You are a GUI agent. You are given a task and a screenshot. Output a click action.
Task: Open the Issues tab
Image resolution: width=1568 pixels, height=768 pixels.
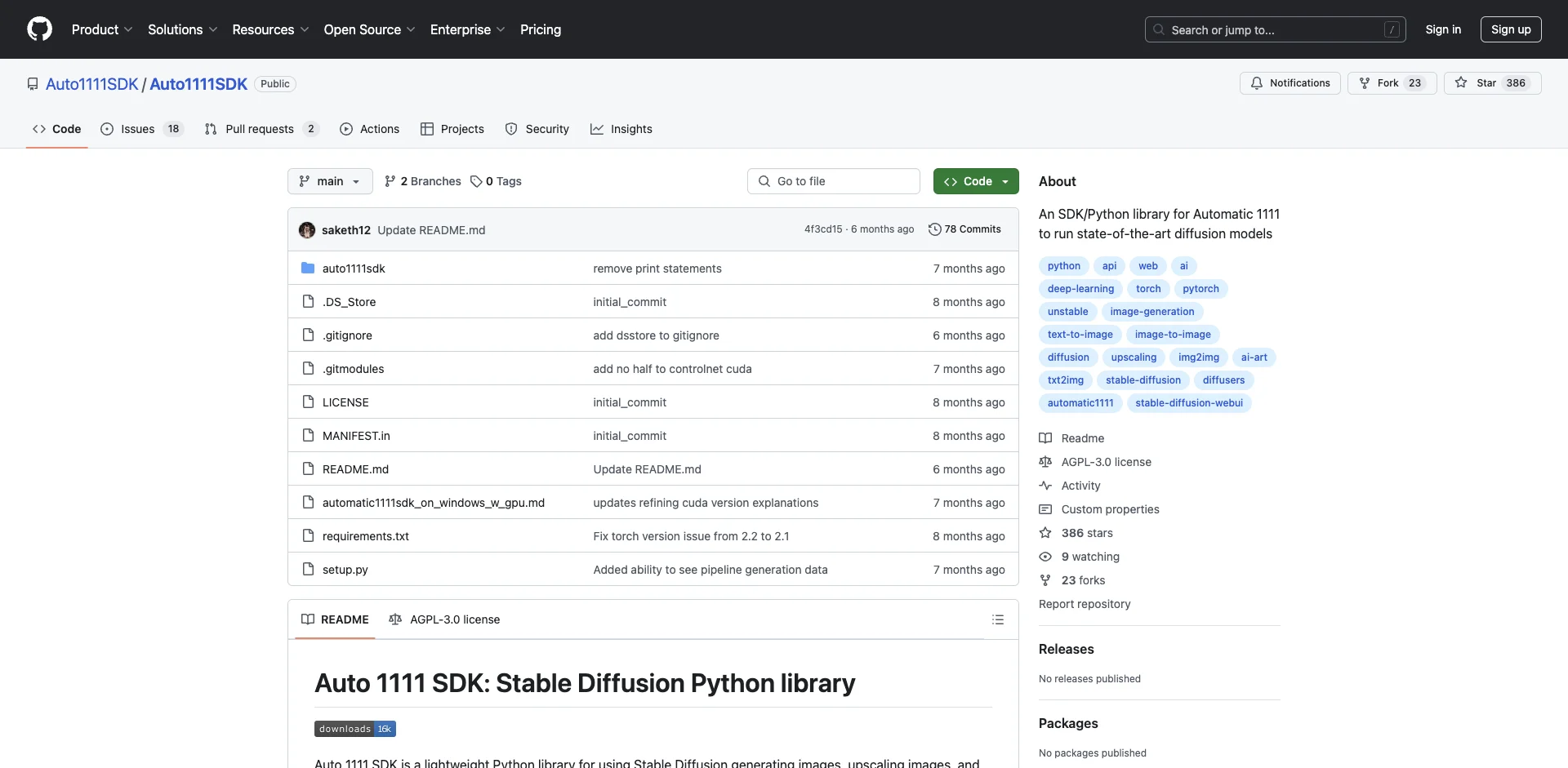click(x=141, y=129)
